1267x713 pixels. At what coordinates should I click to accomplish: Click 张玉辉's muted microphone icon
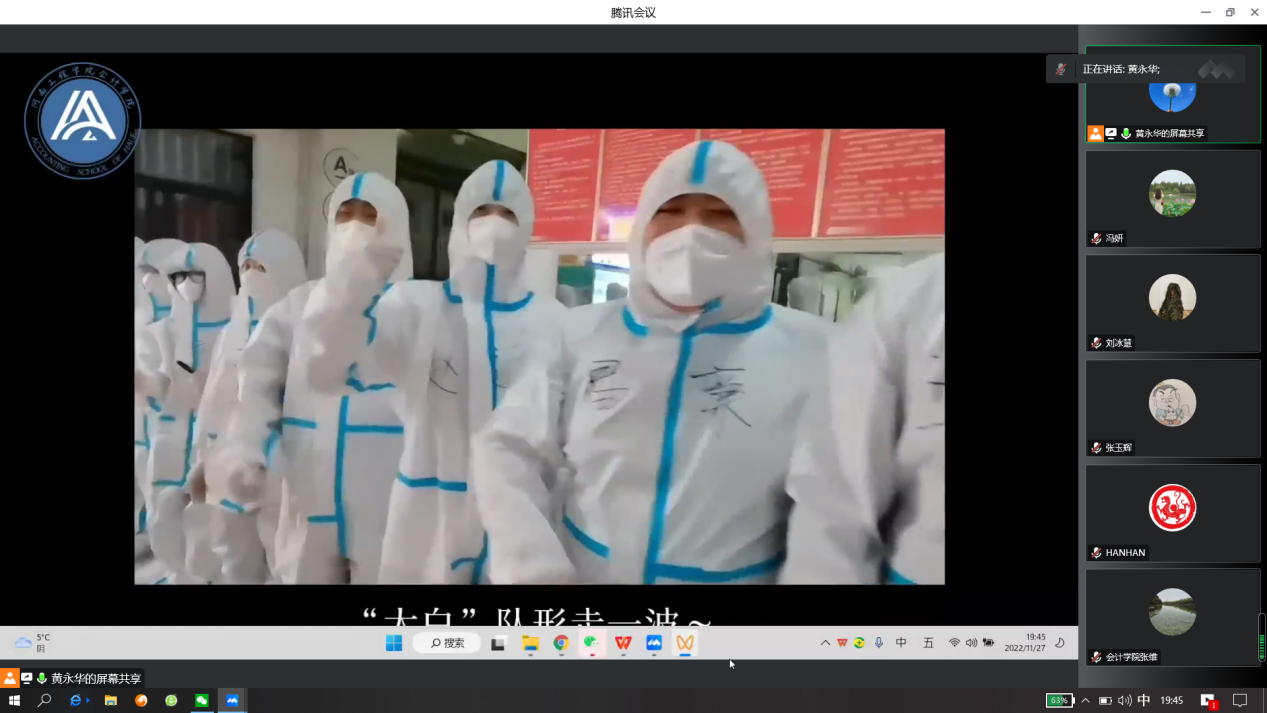[x=1097, y=448]
